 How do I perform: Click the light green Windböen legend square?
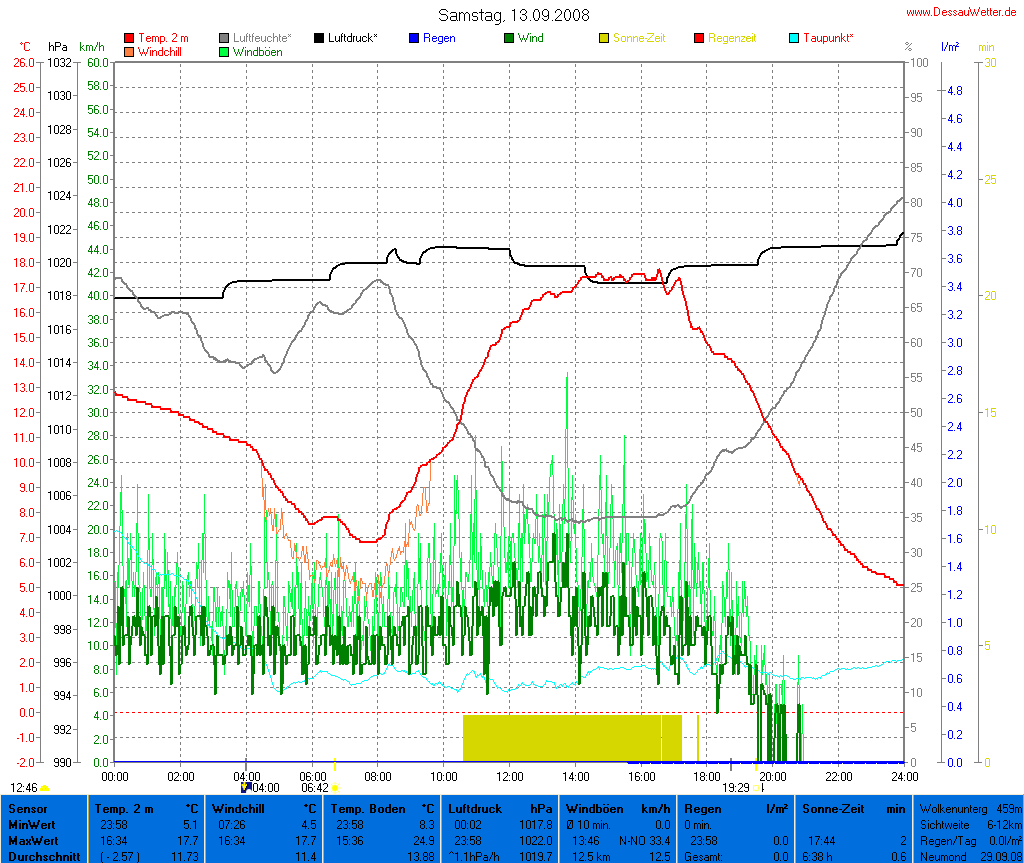point(225,51)
